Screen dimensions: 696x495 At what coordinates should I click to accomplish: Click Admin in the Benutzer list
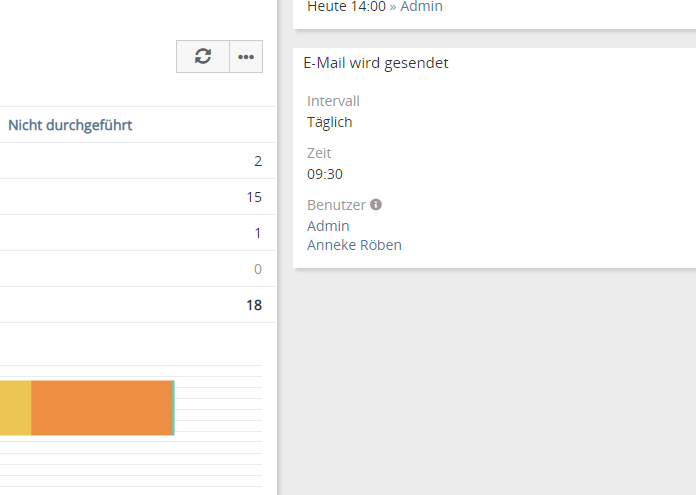pos(328,226)
